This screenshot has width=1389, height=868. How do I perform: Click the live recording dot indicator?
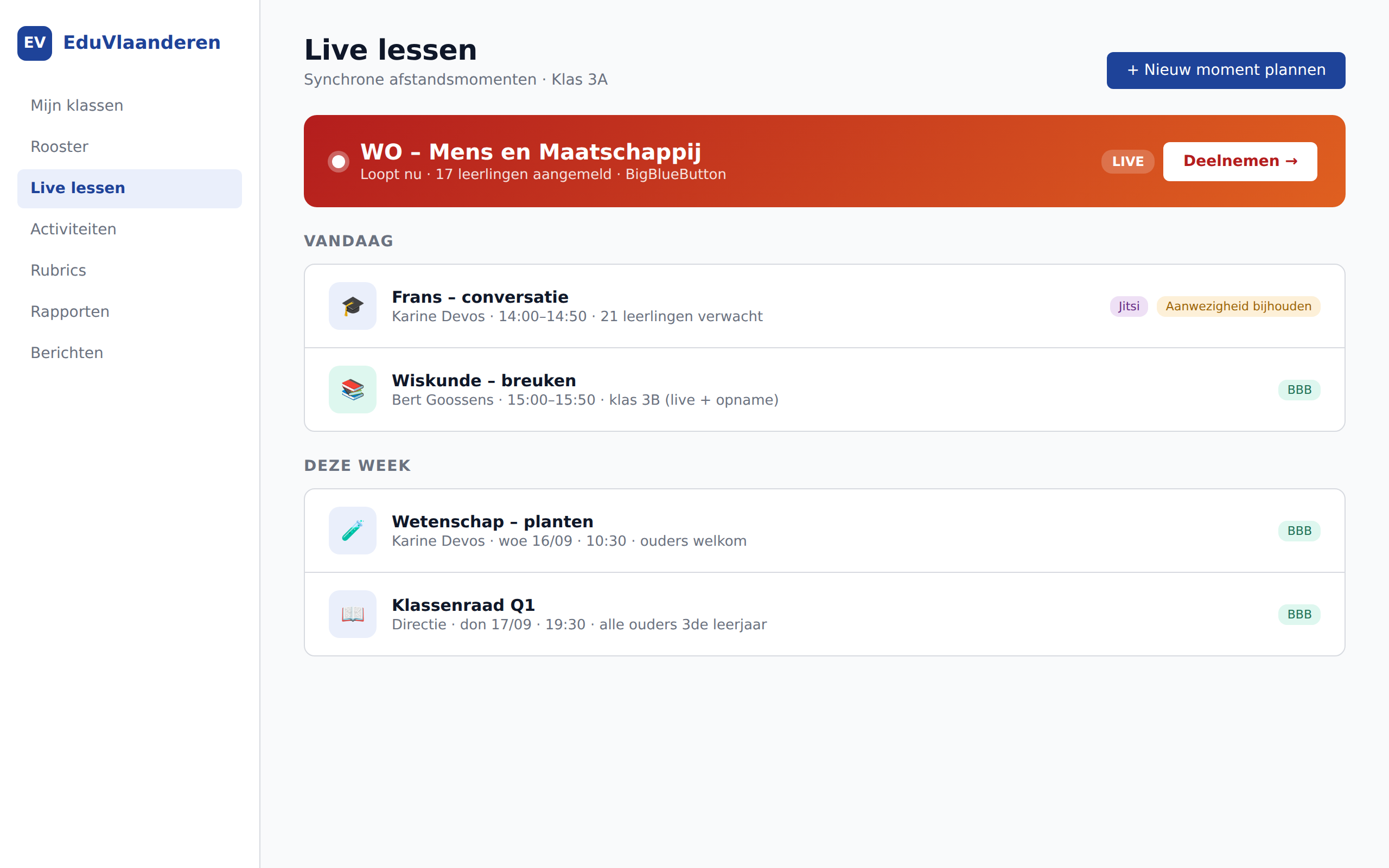click(x=339, y=162)
